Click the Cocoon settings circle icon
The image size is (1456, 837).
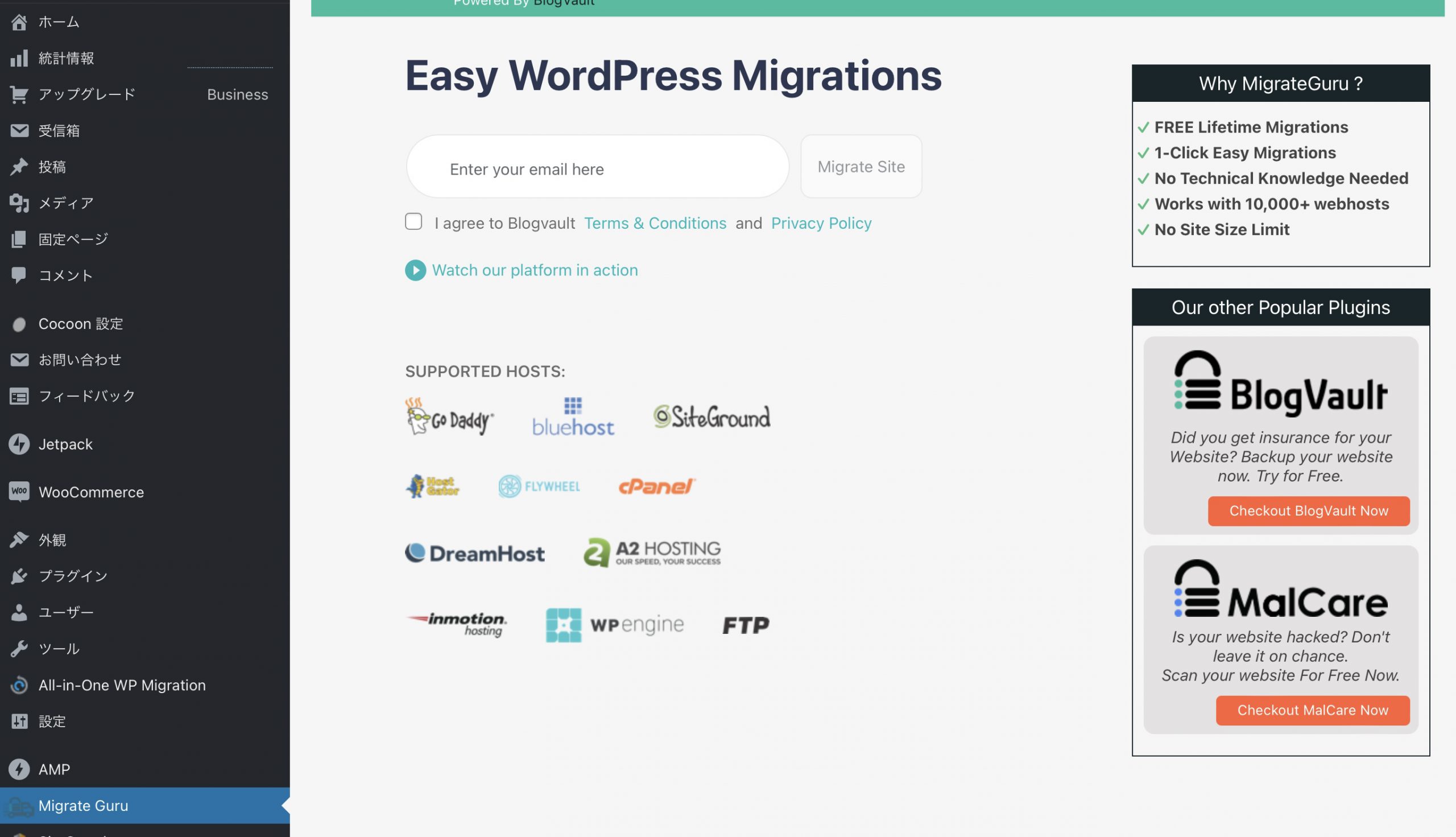[19, 324]
